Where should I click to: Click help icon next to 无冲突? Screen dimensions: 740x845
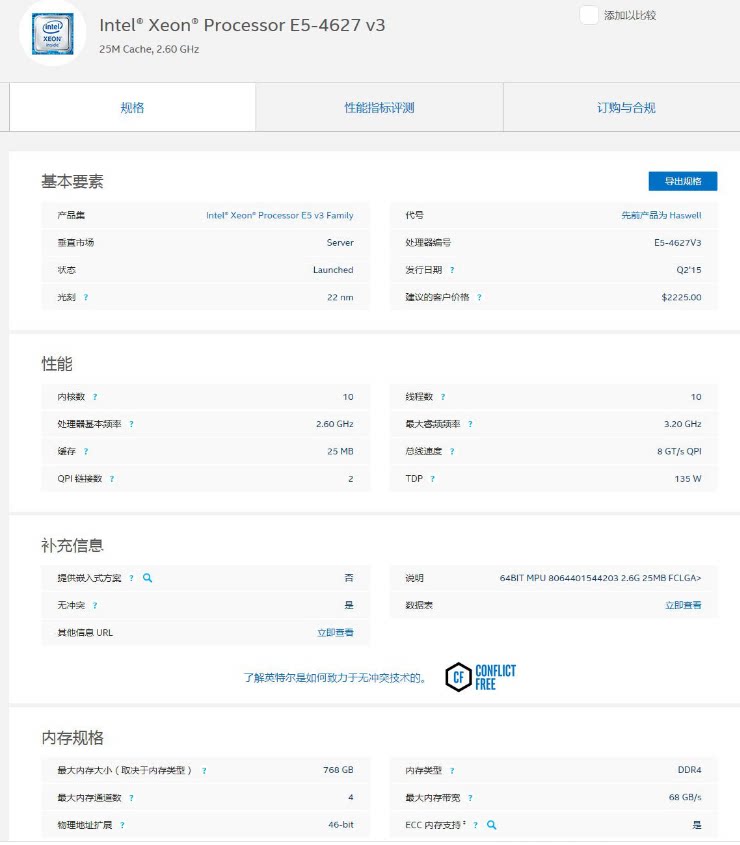click(x=95, y=605)
